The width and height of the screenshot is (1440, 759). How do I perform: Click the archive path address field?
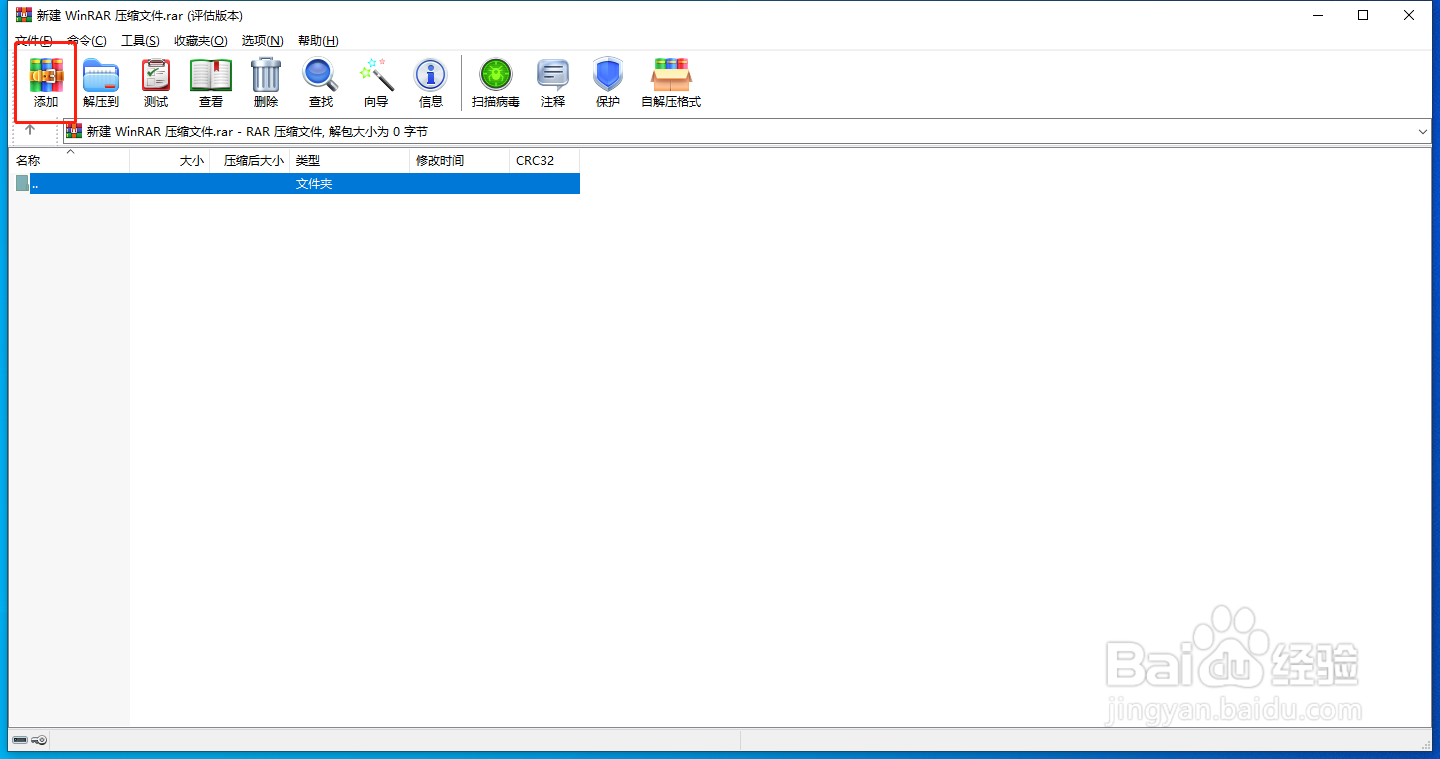click(747, 131)
